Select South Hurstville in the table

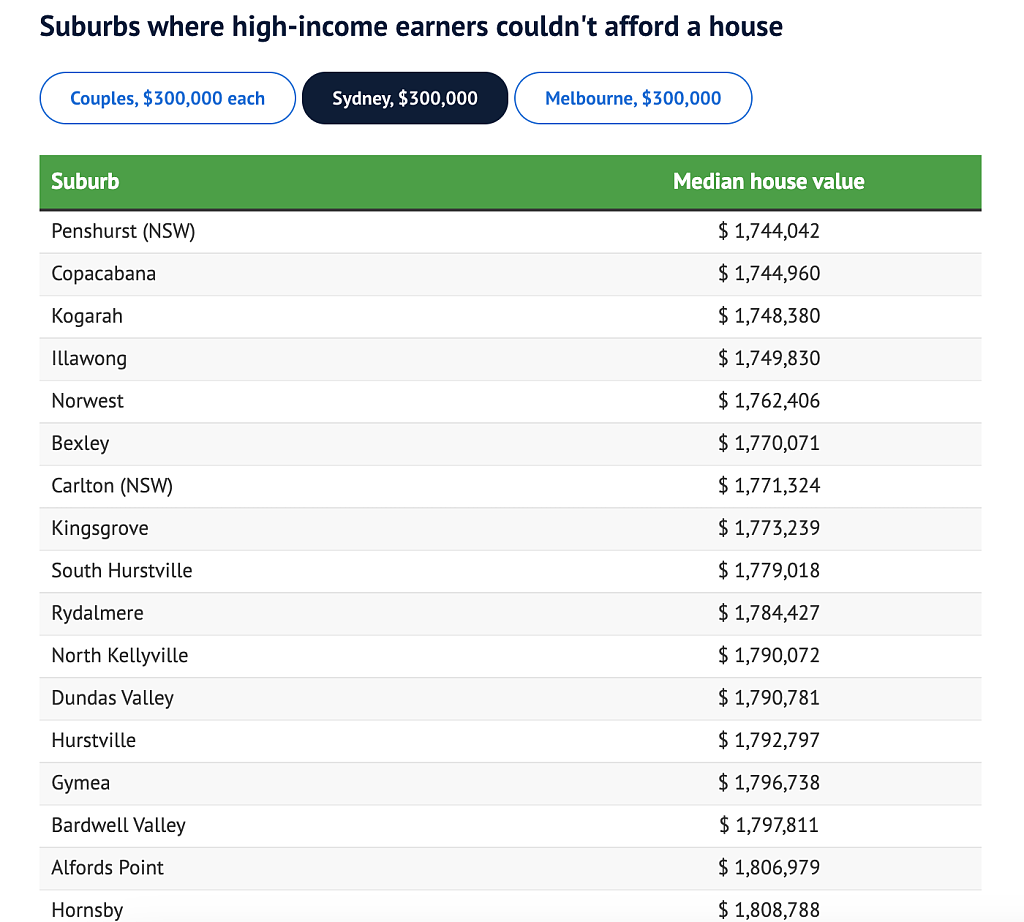[x=122, y=571]
